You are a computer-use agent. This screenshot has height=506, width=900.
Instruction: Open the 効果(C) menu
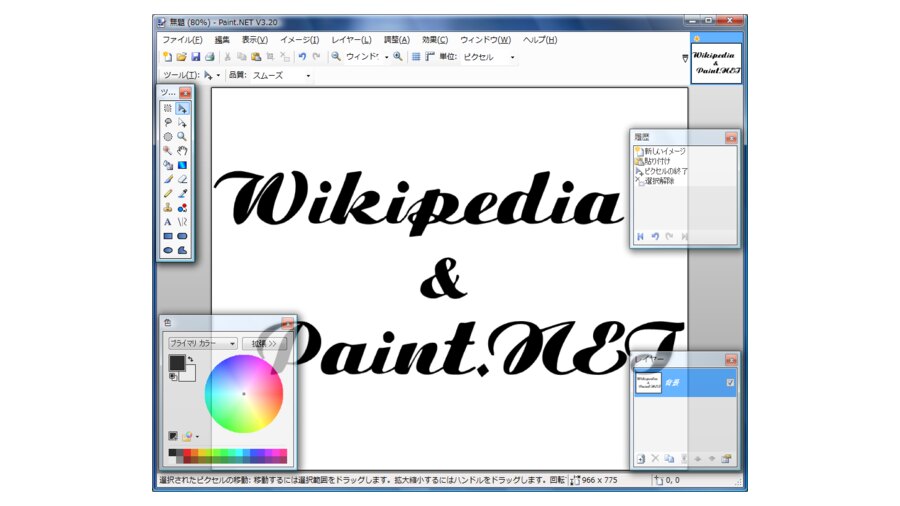point(435,40)
